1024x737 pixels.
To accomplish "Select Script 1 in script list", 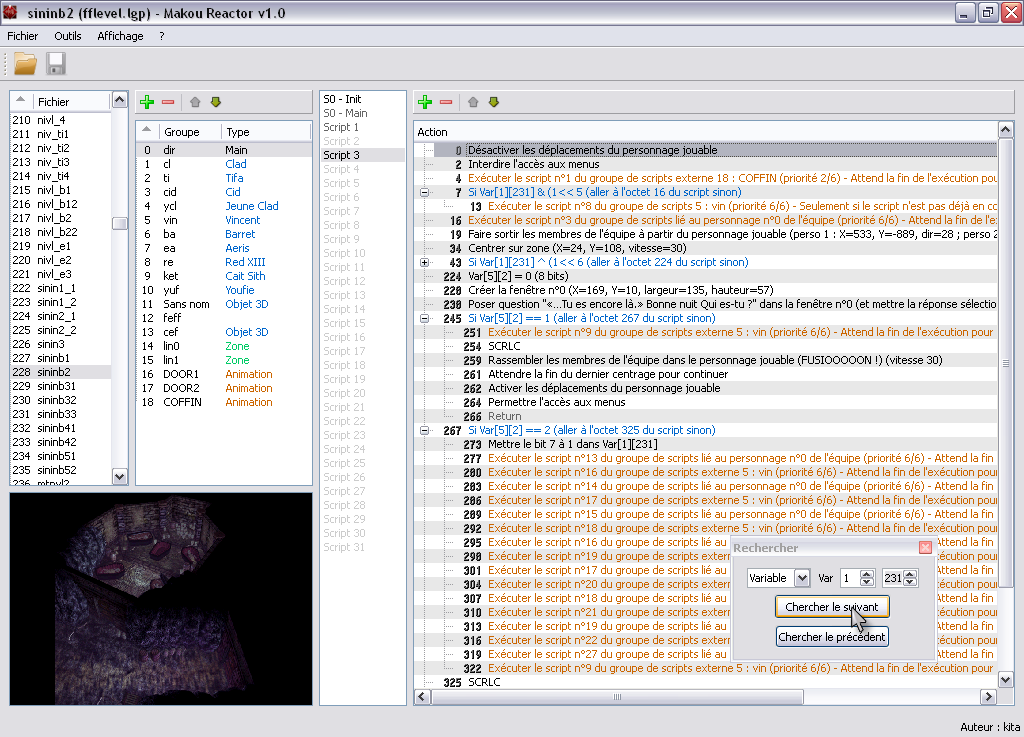I will [x=362, y=127].
